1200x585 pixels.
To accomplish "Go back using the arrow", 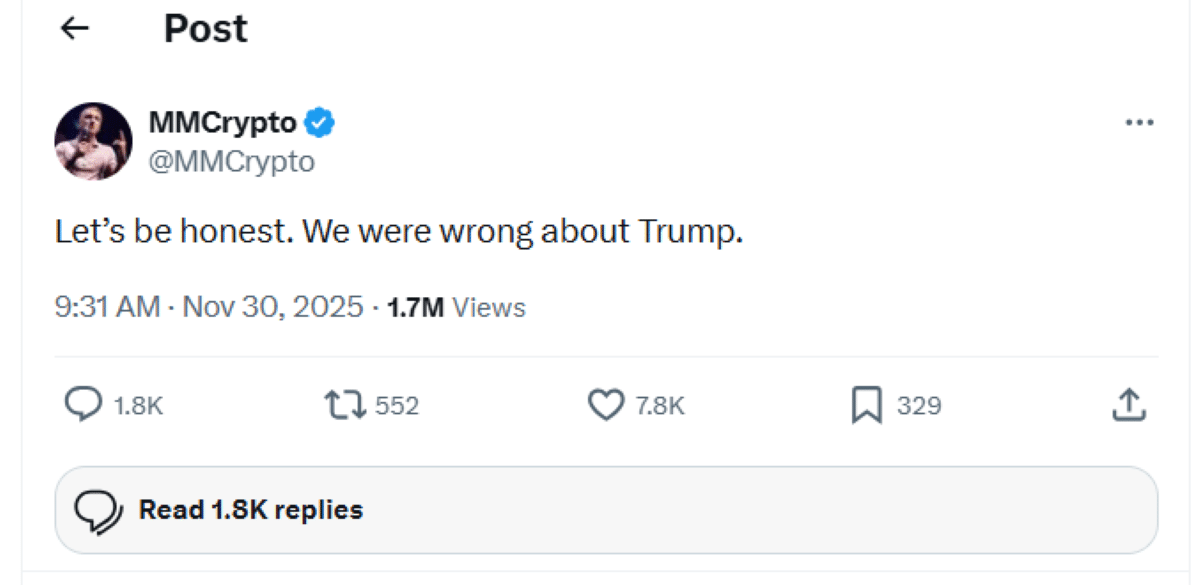I will pos(72,27).
